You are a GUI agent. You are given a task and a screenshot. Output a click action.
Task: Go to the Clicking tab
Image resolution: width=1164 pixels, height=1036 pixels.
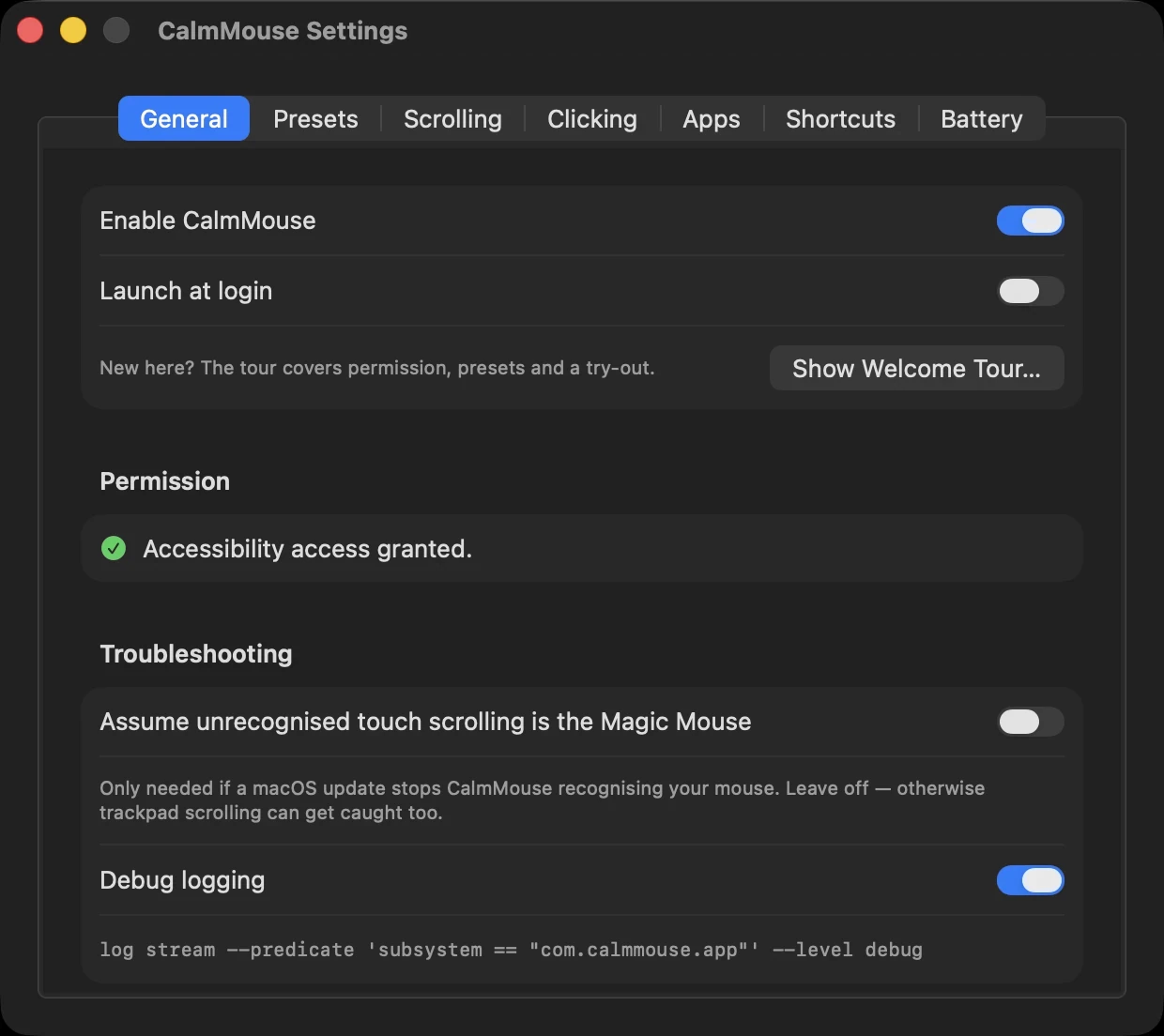[592, 118]
